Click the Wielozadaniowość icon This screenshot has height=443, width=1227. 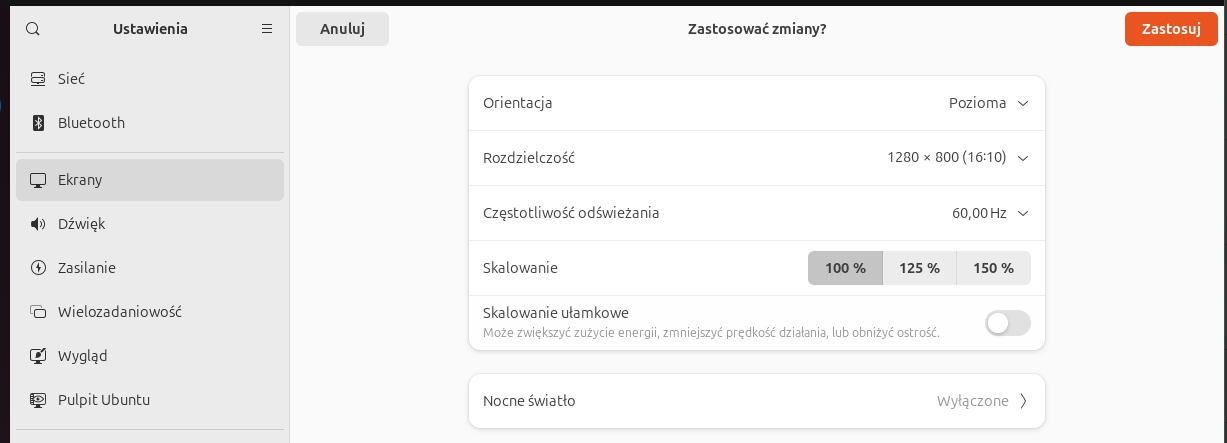[39, 311]
